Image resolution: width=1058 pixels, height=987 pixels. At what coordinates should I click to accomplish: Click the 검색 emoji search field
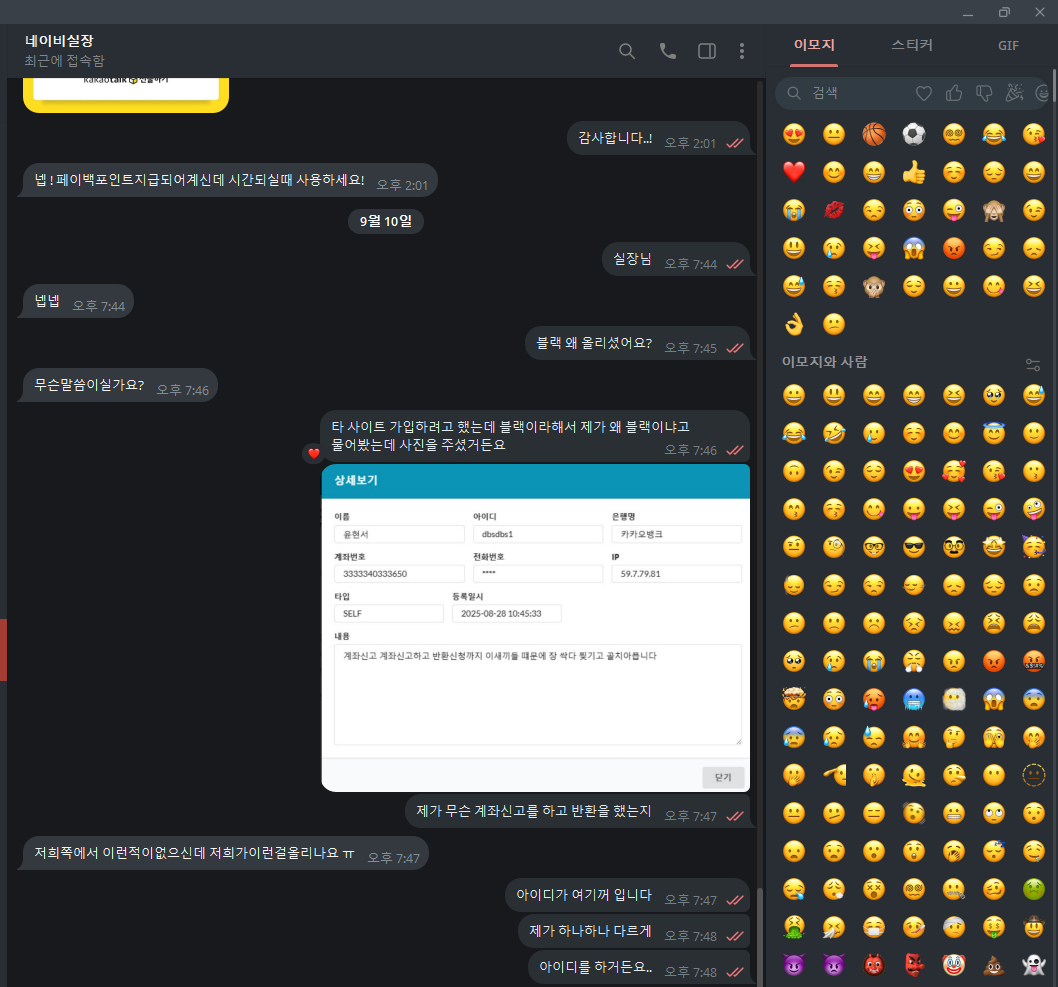850,93
